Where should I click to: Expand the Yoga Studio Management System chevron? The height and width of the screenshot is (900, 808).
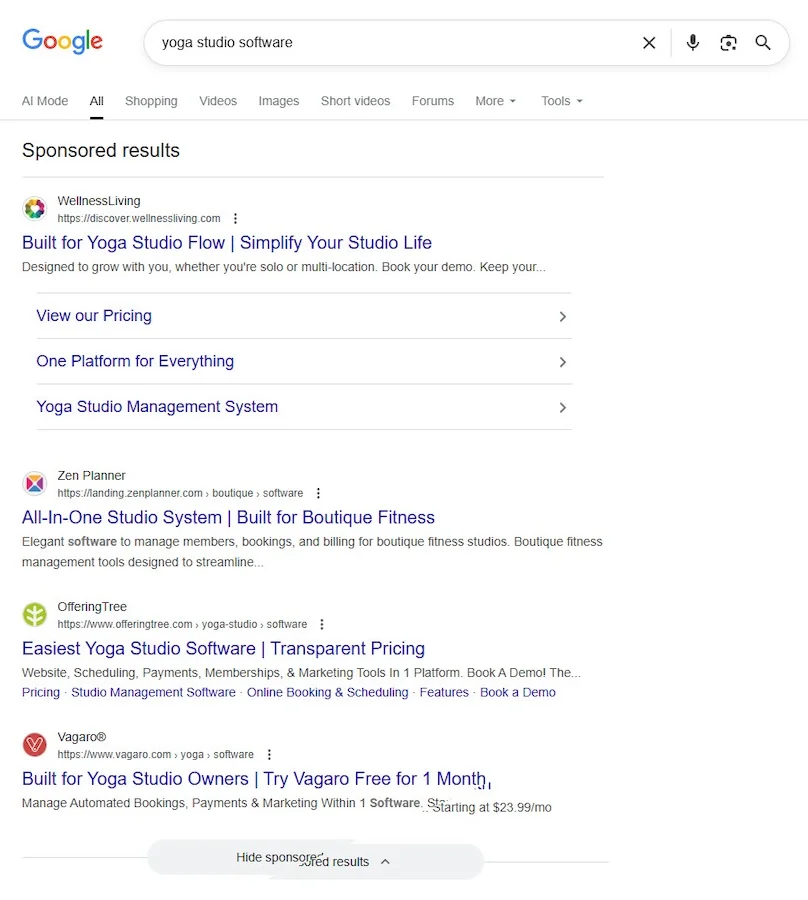click(x=562, y=407)
